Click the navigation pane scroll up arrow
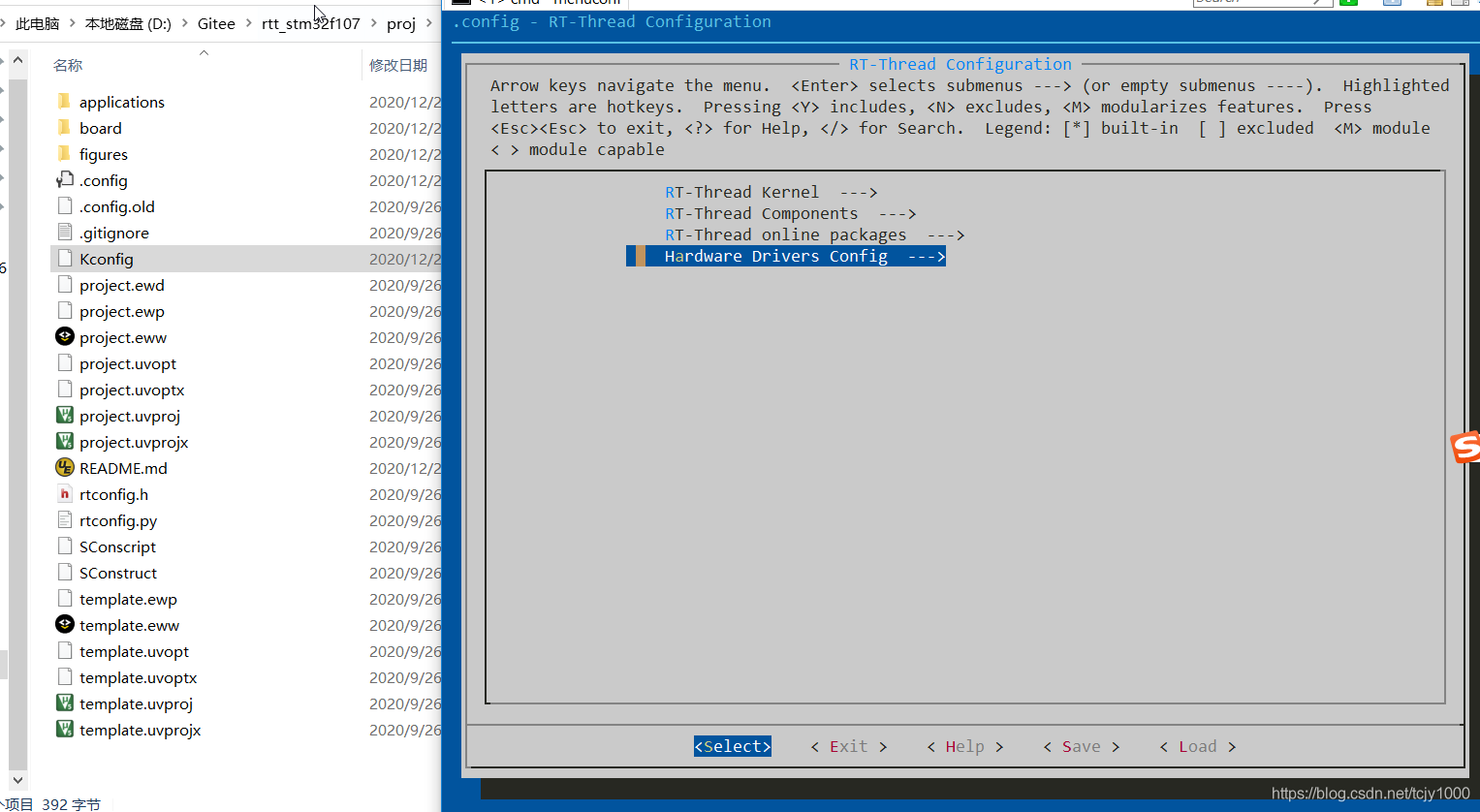The image size is (1480, 812). pos(17,61)
